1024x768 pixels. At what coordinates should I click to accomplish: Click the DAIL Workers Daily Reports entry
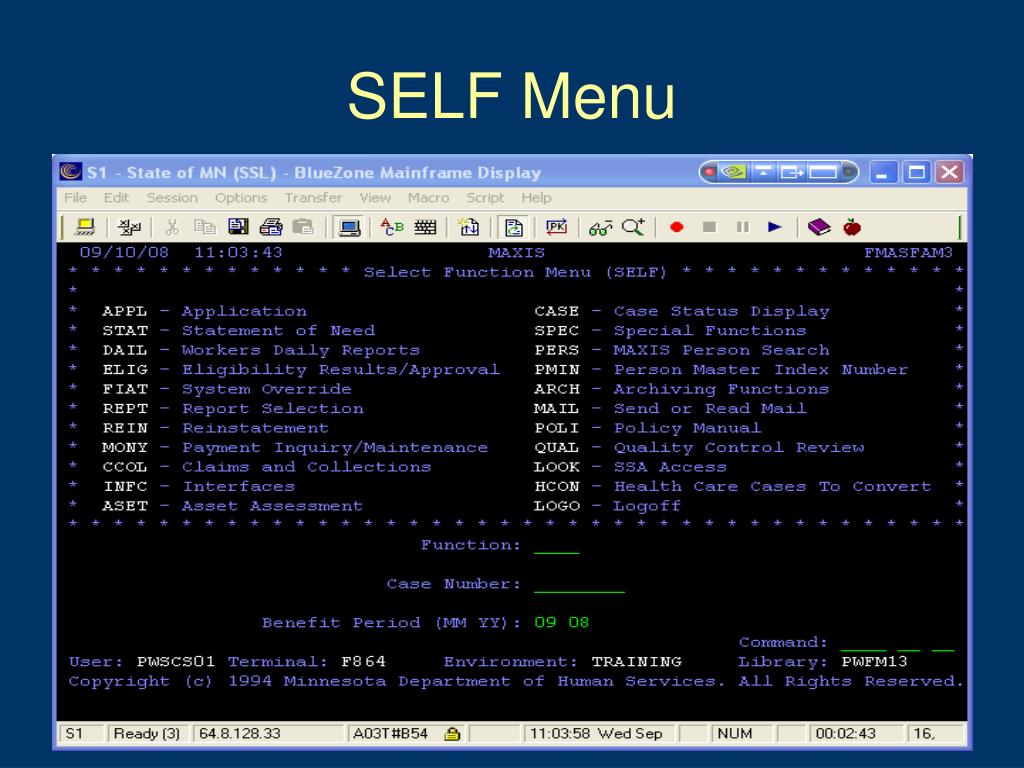coord(261,351)
